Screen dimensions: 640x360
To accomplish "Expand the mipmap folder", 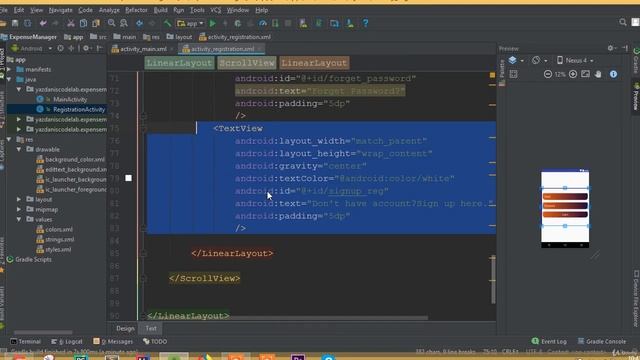I will tap(19, 209).
